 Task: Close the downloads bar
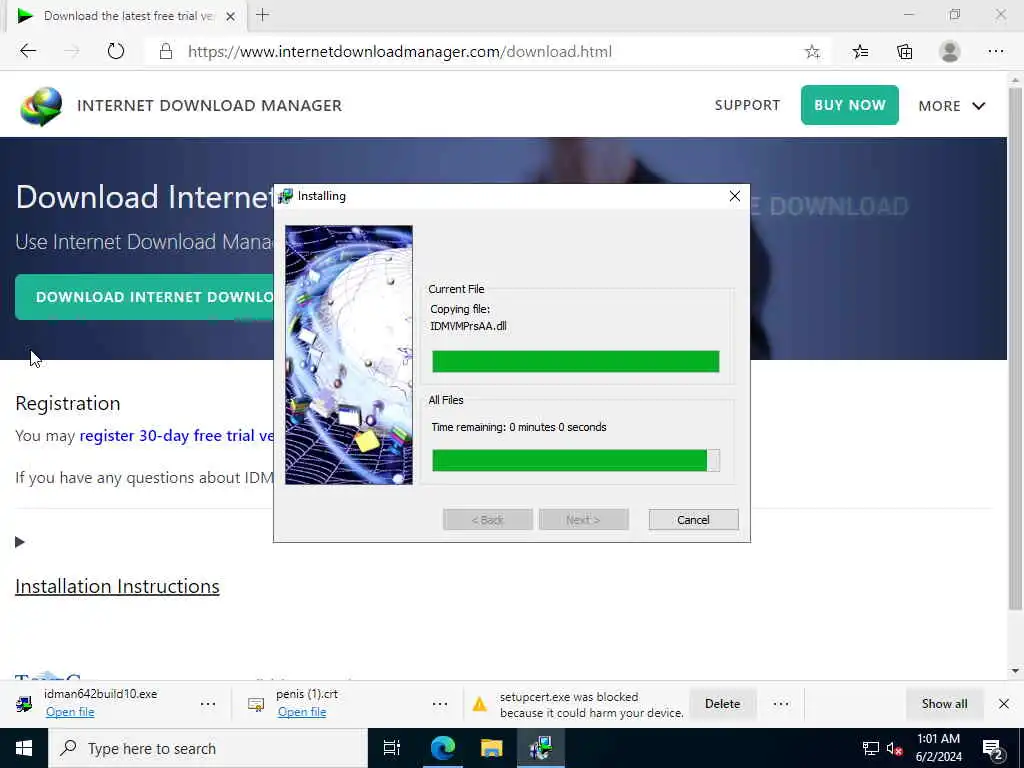(x=1004, y=704)
